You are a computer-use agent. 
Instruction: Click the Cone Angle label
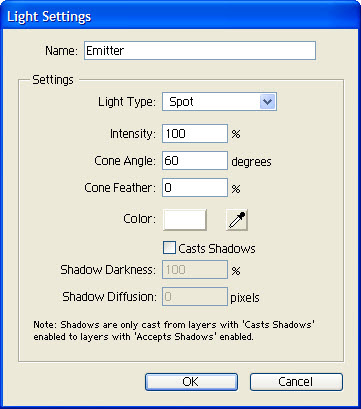125,161
